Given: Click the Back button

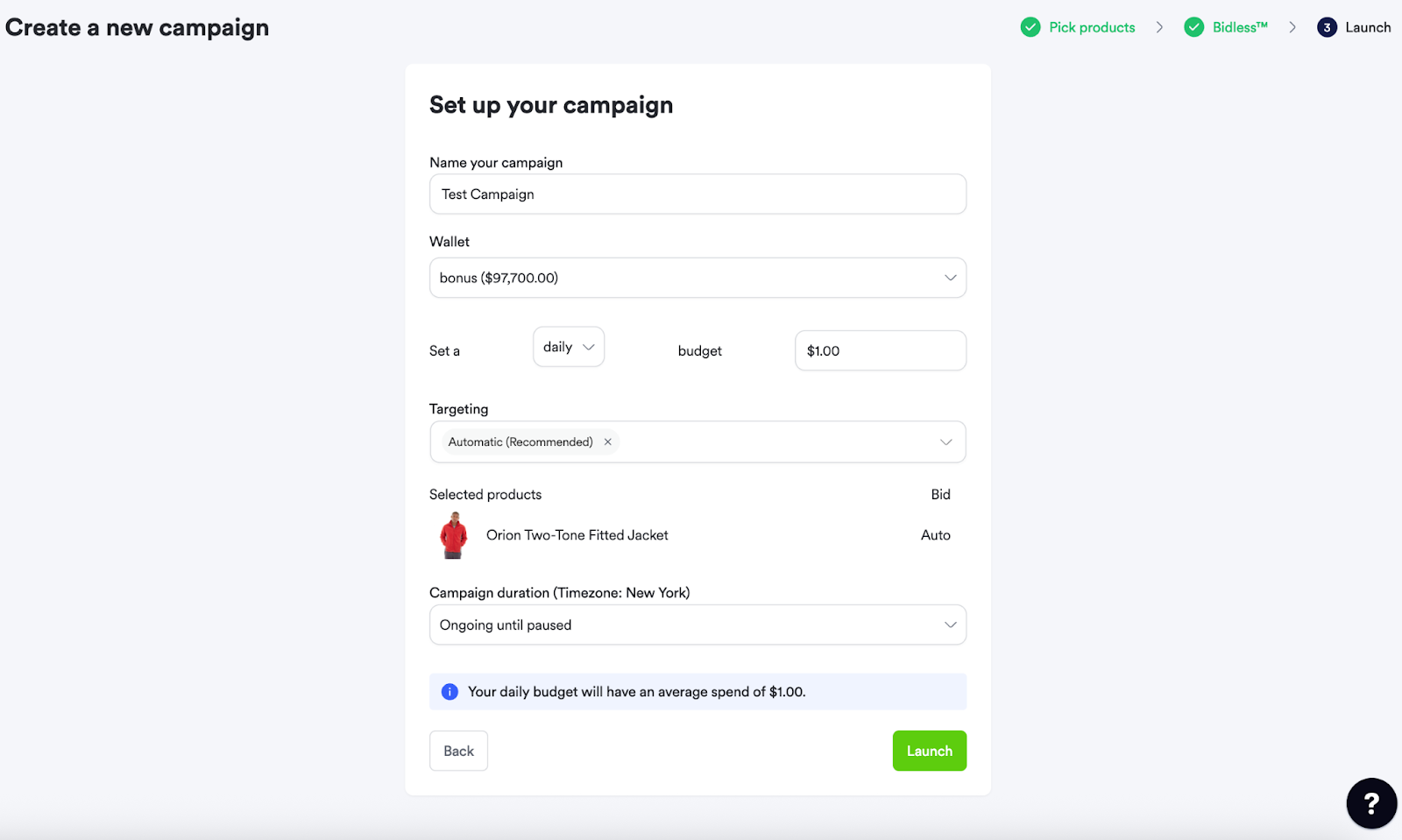Looking at the screenshot, I should [458, 751].
